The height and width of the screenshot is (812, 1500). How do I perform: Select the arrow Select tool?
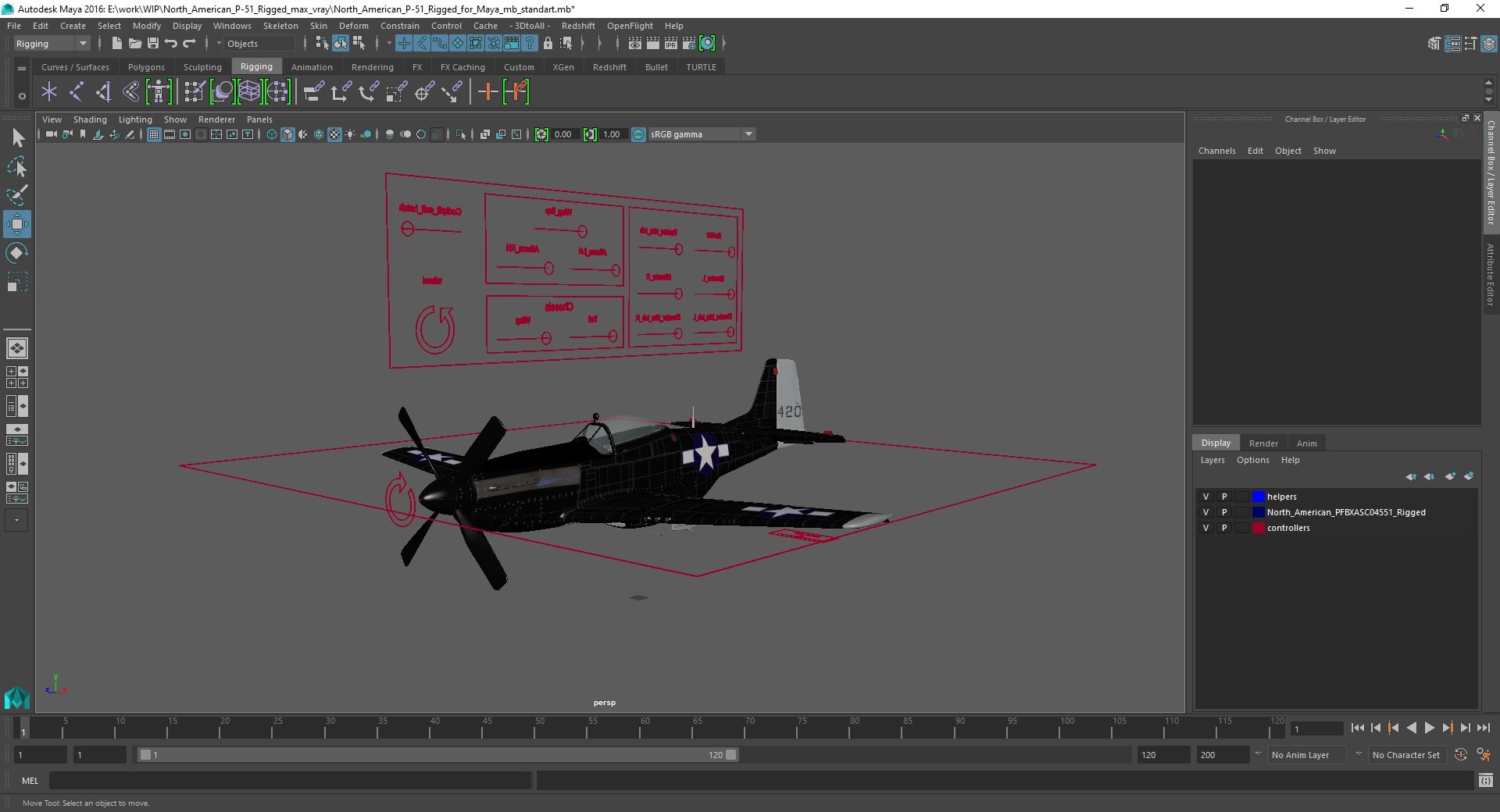pyautogui.click(x=17, y=138)
